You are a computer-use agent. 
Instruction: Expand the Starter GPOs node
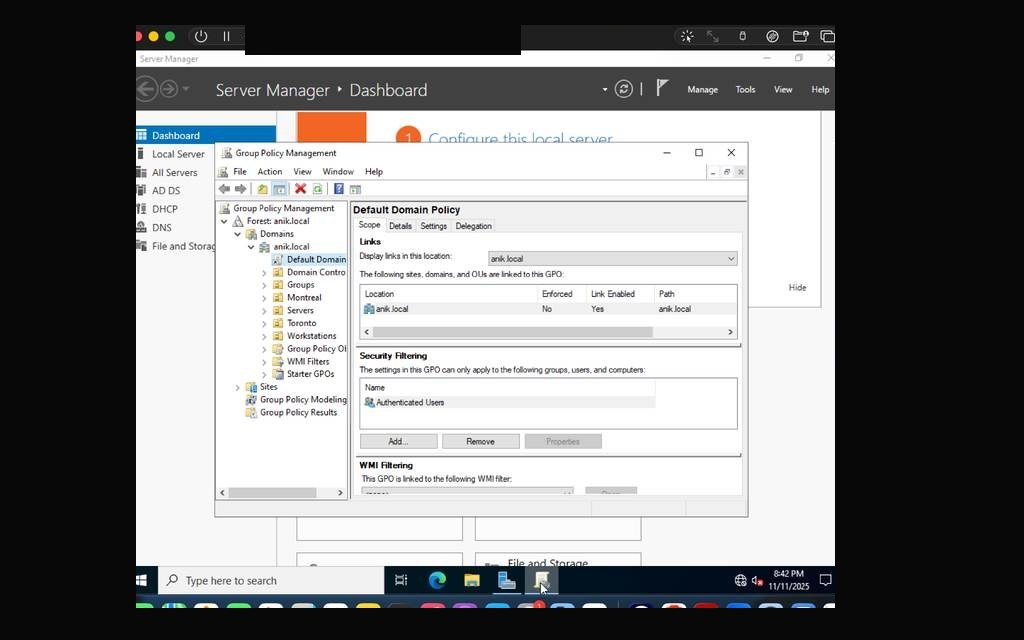coord(264,374)
